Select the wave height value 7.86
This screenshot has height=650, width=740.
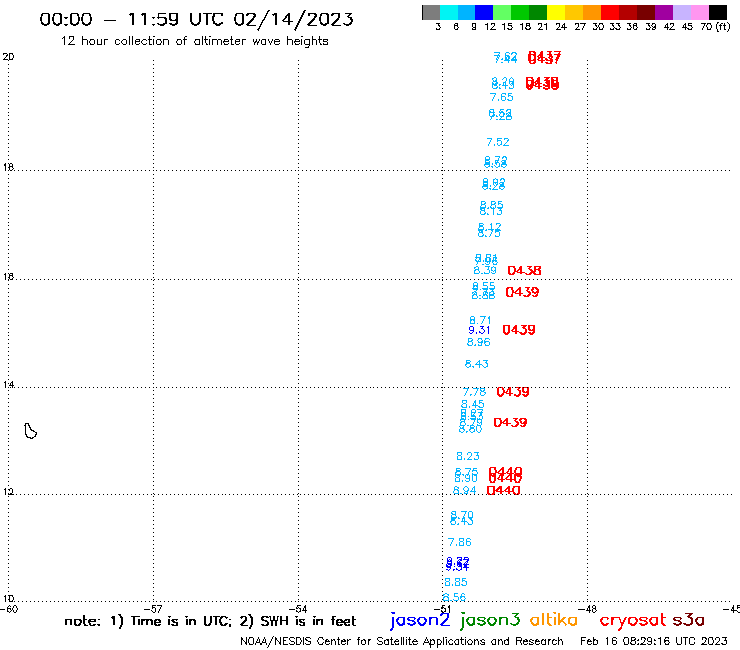460,542
